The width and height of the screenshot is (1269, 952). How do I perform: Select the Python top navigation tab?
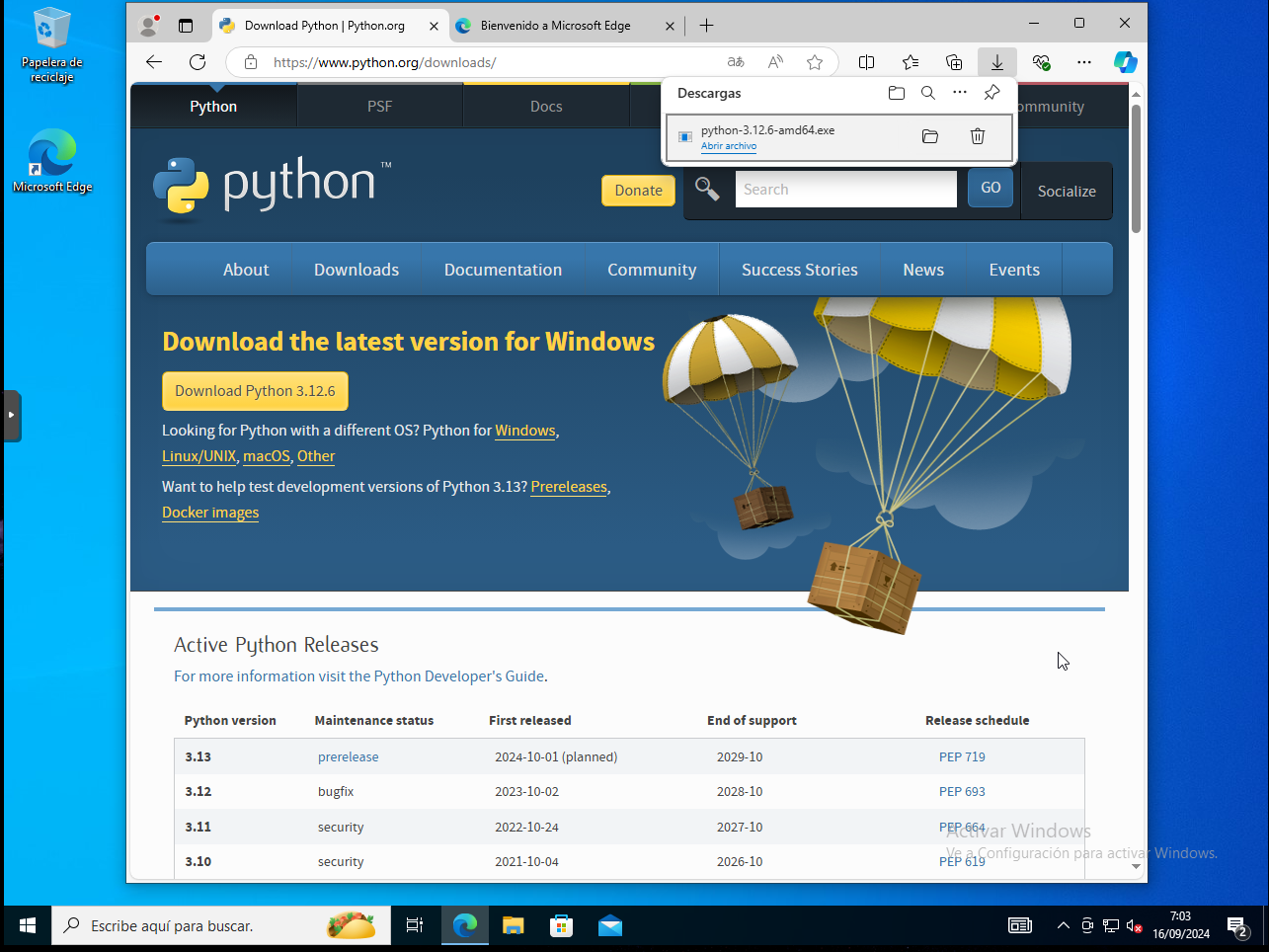point(213,107)
